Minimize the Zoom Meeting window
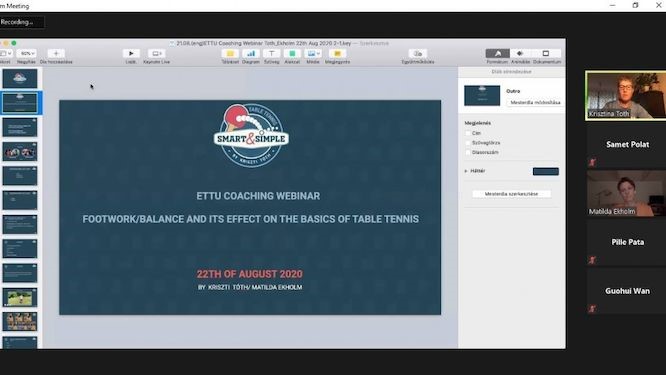 [x=612, y=6]
